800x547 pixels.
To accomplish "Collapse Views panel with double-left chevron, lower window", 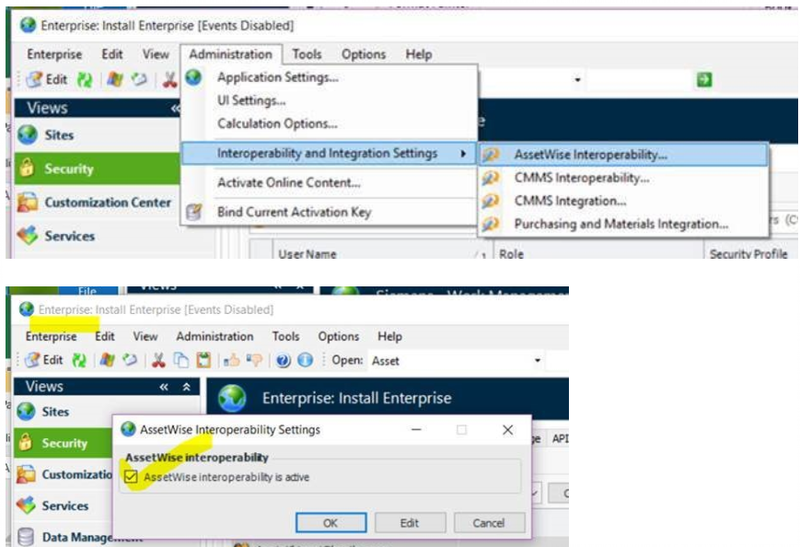I will tap(163, 387).
